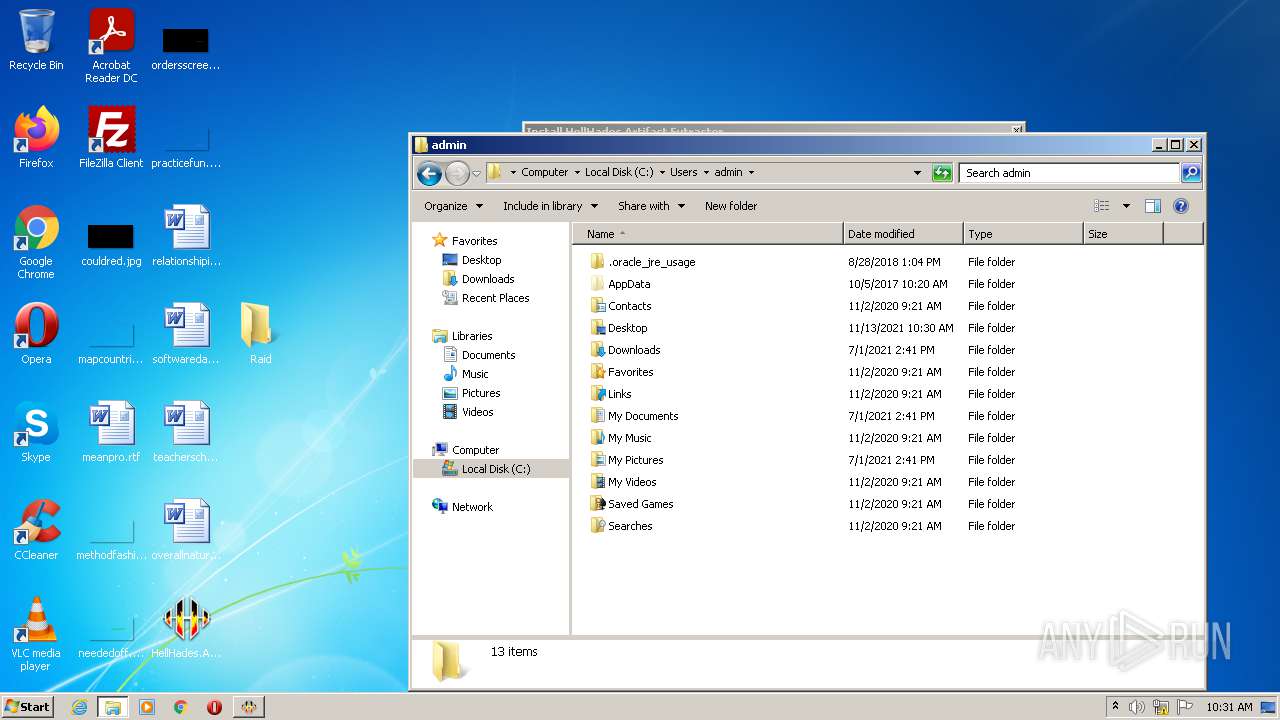
Task: Launch Skype from the desktop
Action: tap(36, 432)
